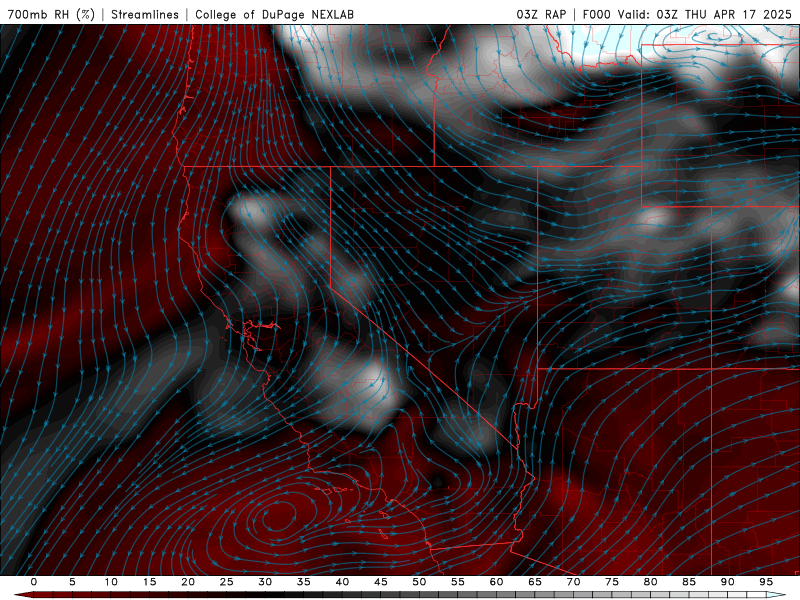Click the colorbar label "10"
This screenshot has height=600, width=800.
pyautogui.click(x=111, y=582)
